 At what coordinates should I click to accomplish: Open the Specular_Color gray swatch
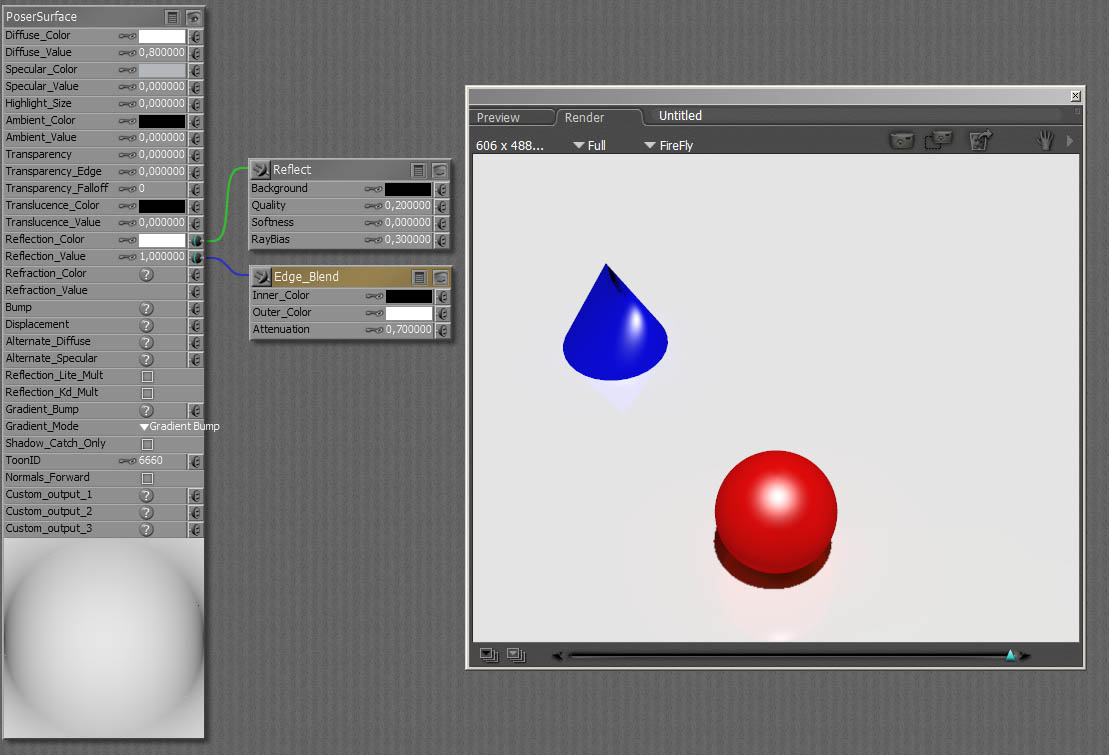(162, 70)
